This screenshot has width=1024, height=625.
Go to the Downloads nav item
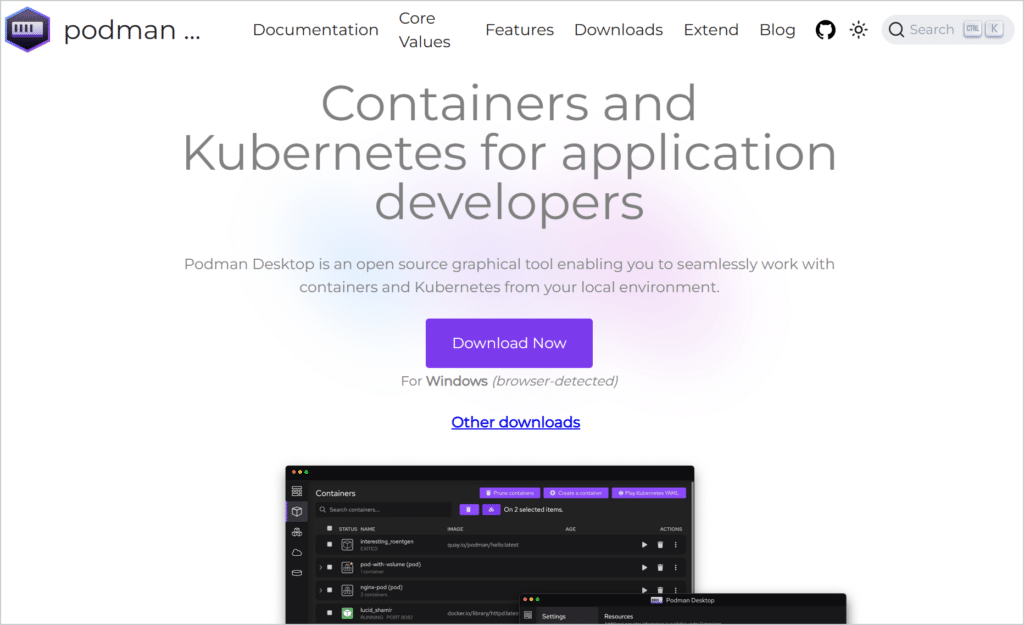[x=618, y=30]
